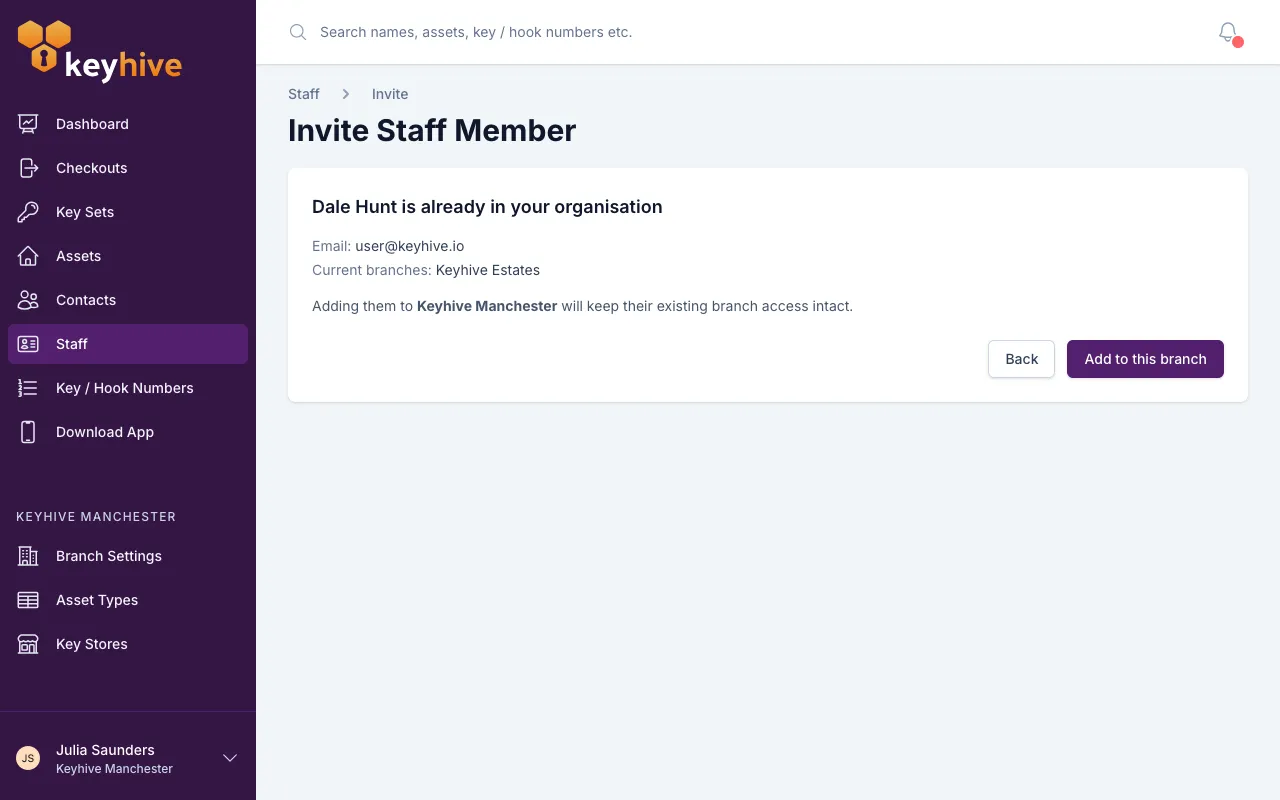Click the Key / Hook Numbers list icon
The height and width of the screenshot is (800, 1280).
(x=28, y=388)
